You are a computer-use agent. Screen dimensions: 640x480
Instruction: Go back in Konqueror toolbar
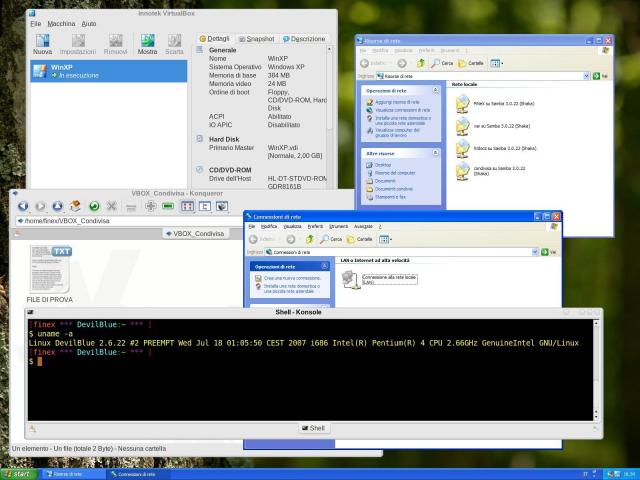tap(23, 206)
